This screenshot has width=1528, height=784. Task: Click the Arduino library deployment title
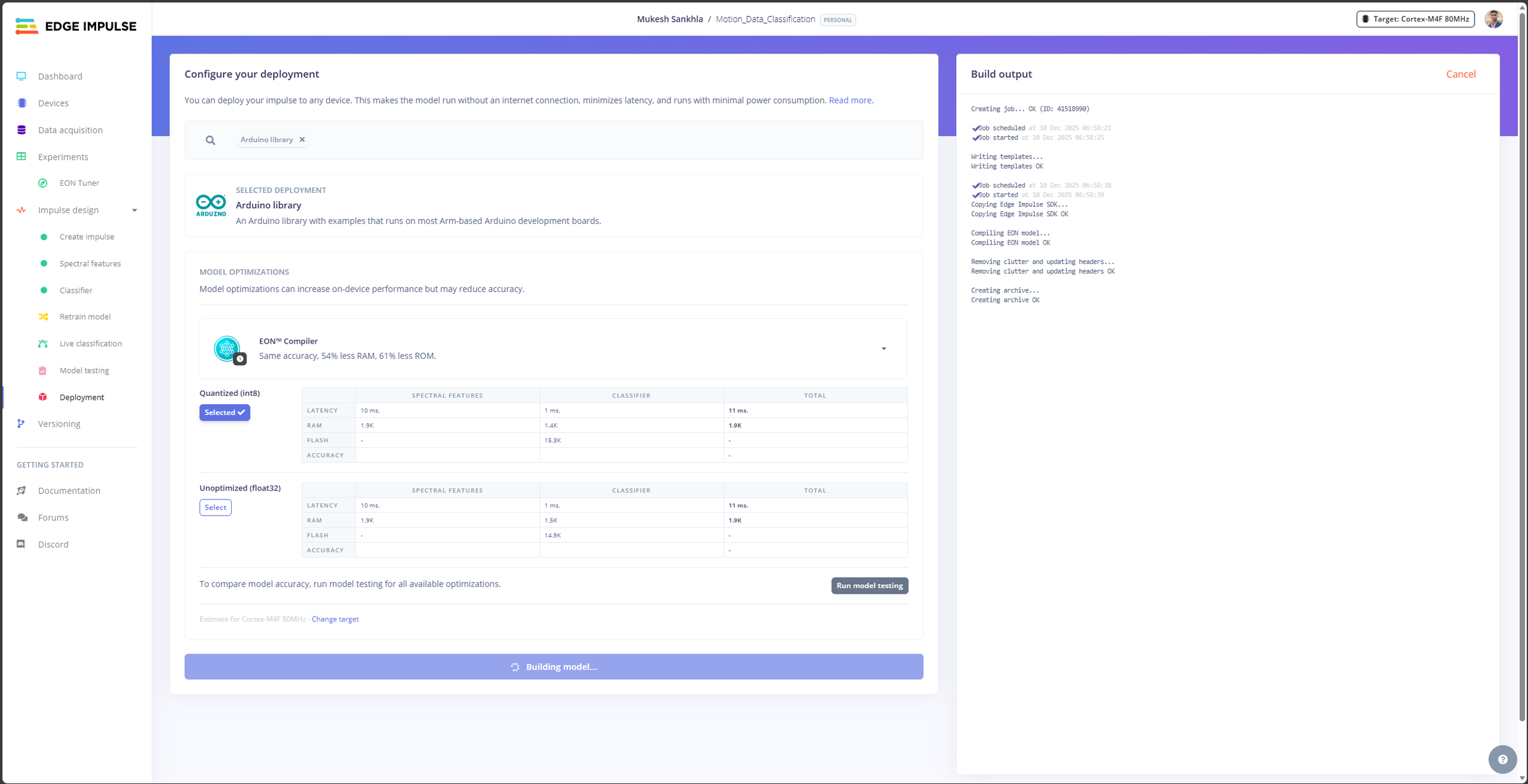point(269,206)
